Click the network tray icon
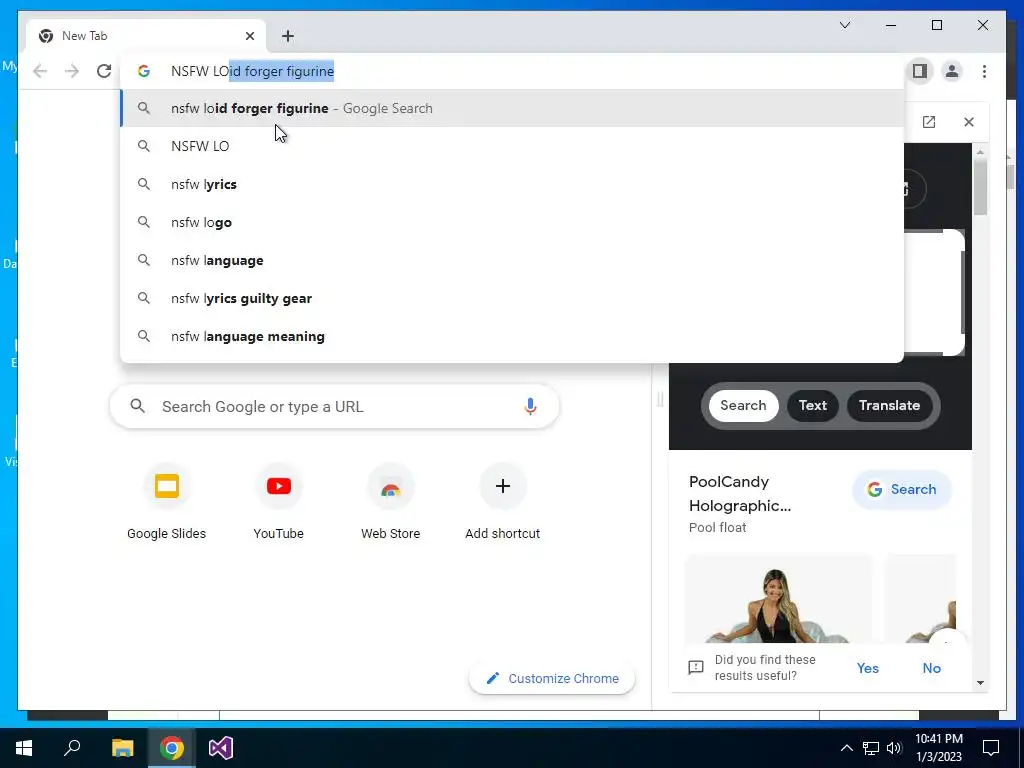The width and height of the screenshot is (1024, 768). (x=871, y=748)
